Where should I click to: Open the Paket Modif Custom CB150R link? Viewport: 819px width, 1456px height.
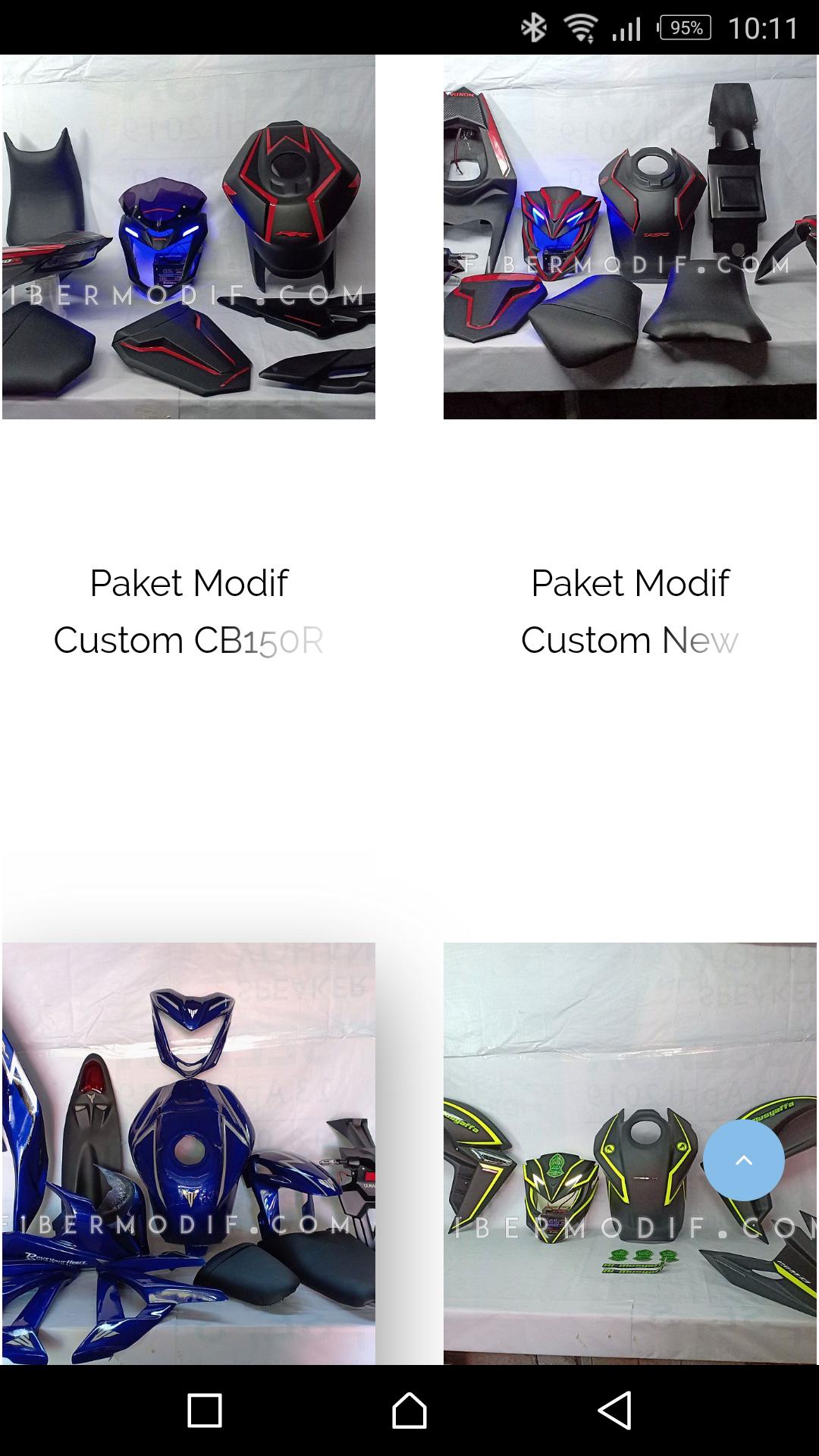(189, 611)
